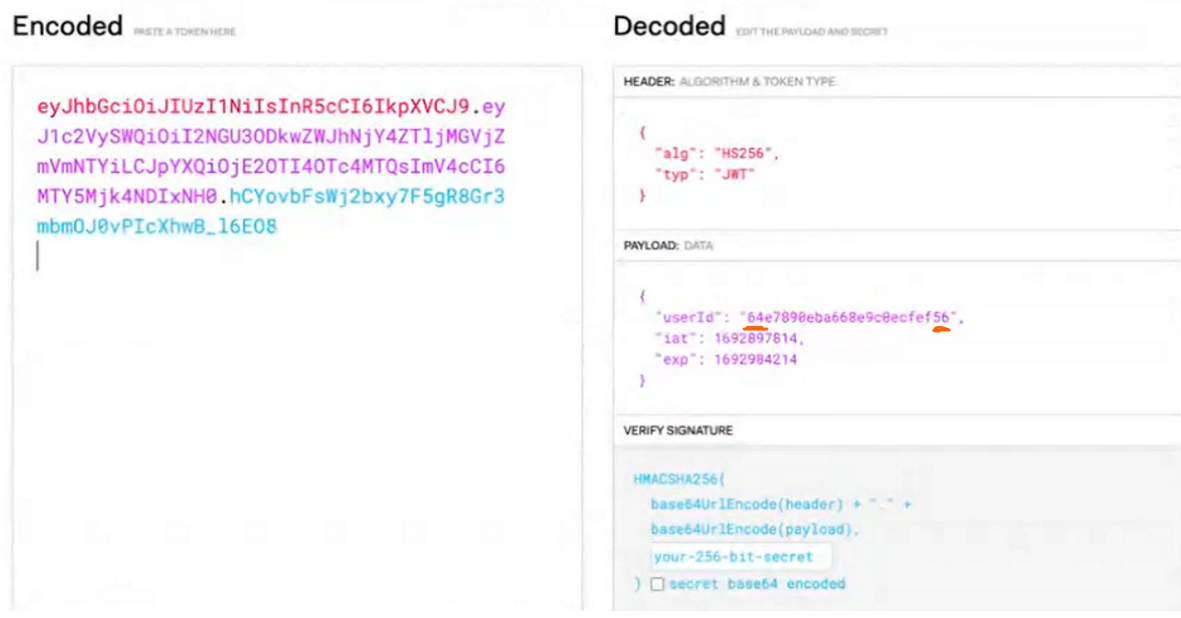Click the red header segment of the token

253,107
